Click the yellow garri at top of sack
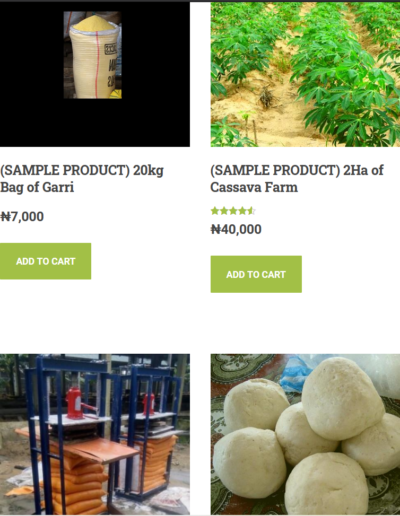Image resolution: width=400 pixels, height=516 pixels. (x=95, y=23)
